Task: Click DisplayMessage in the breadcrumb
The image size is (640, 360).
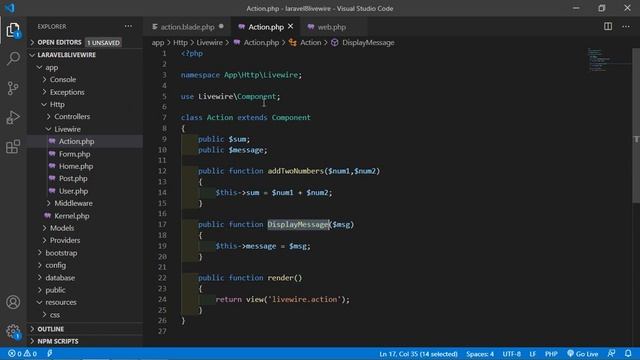Action: 368,42
